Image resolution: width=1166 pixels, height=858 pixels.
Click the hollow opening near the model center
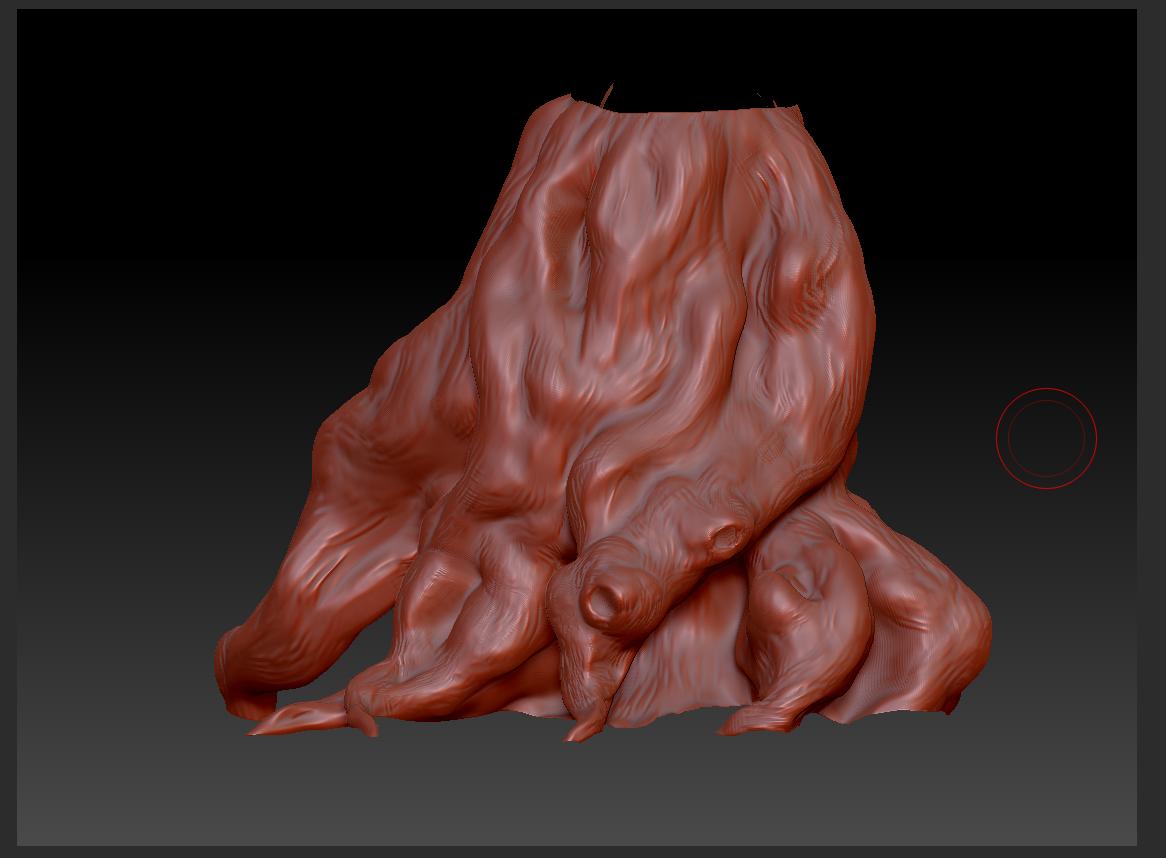coord(601,605)
